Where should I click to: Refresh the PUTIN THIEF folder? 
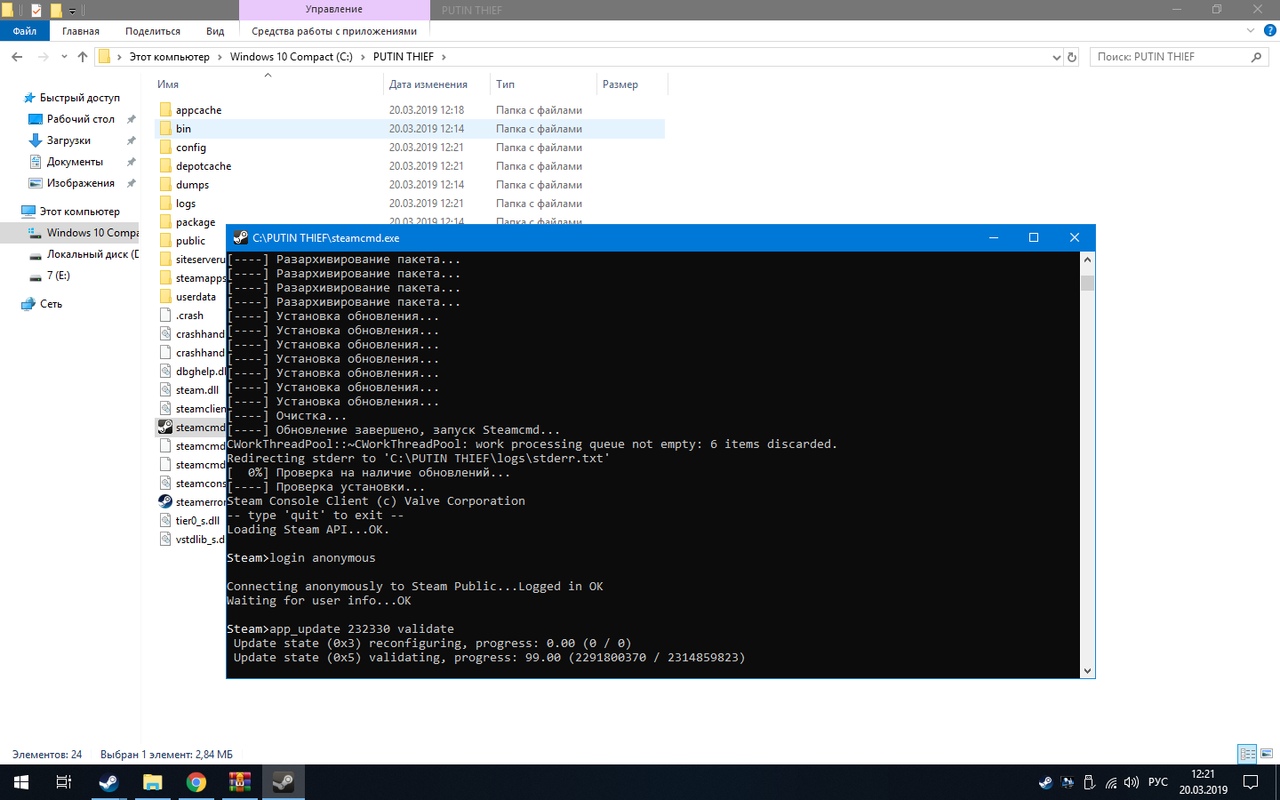[1073, 57]
